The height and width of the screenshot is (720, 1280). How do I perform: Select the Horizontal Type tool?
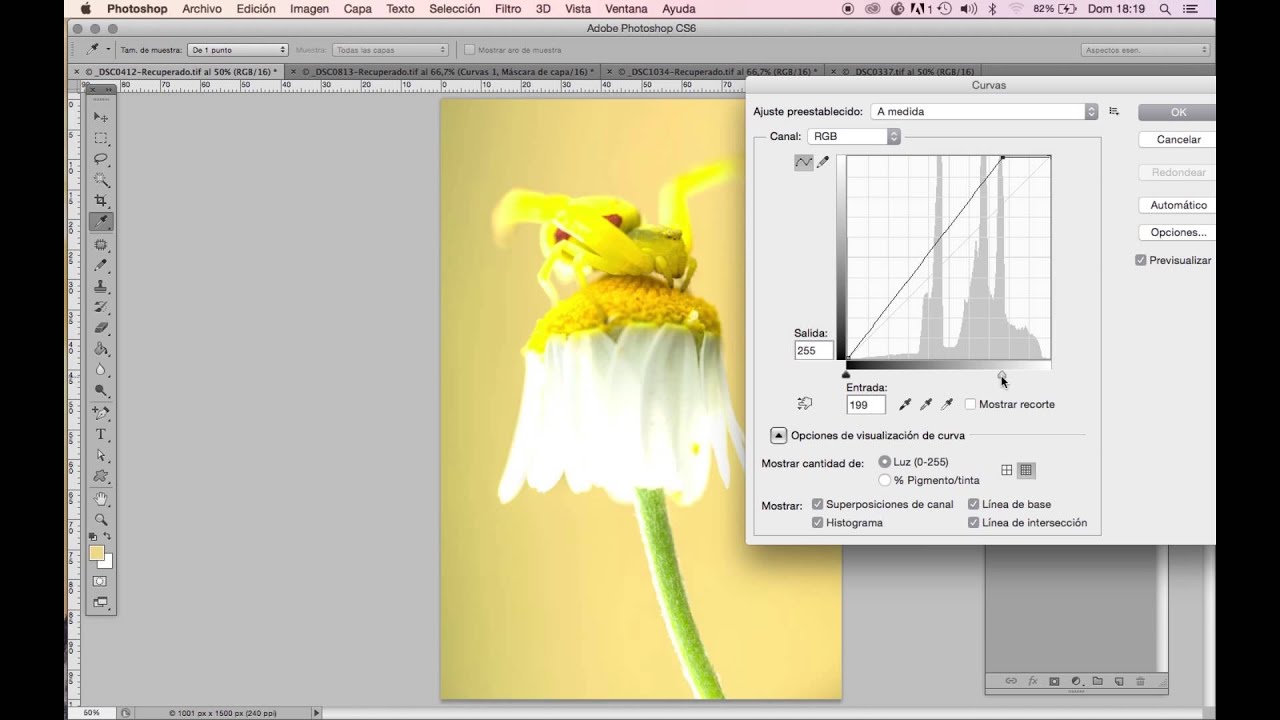[101, 434]
